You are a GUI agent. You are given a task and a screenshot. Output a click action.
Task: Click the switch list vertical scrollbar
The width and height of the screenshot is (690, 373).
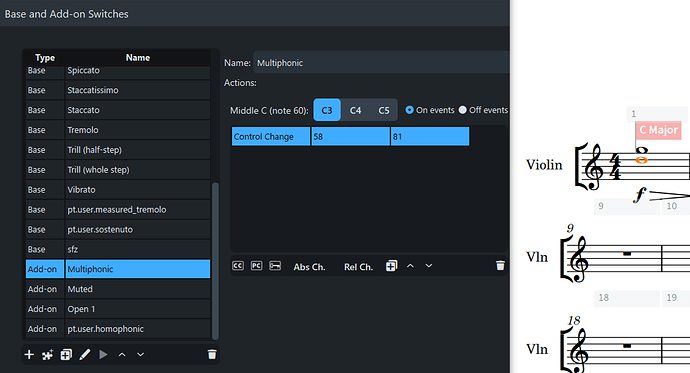point(215,261)
